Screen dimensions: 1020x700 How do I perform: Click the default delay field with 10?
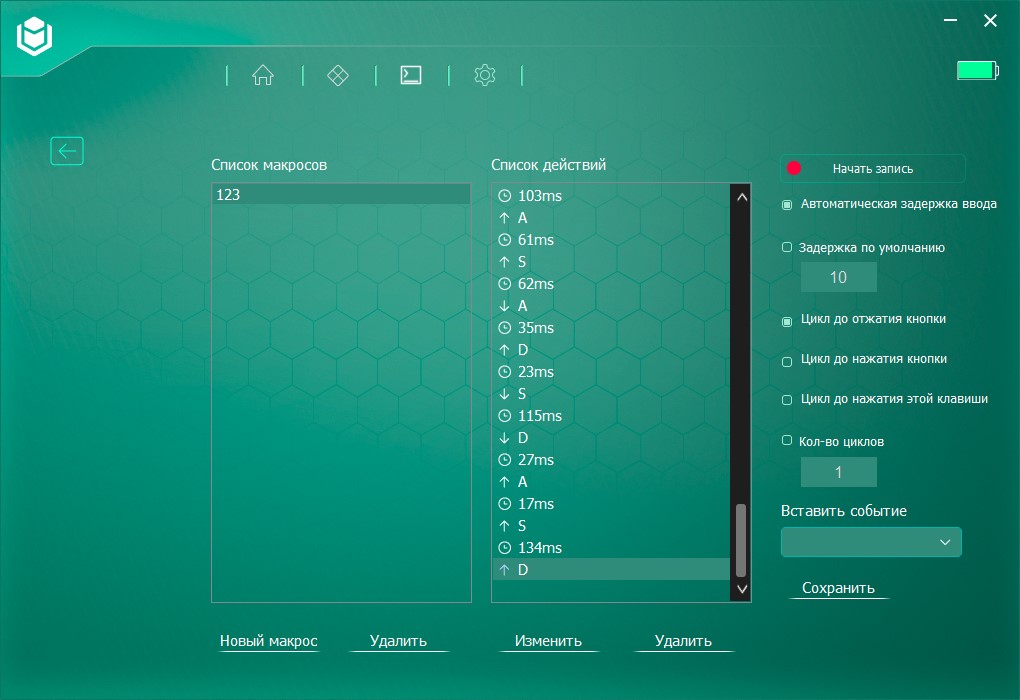coord(839,277)
